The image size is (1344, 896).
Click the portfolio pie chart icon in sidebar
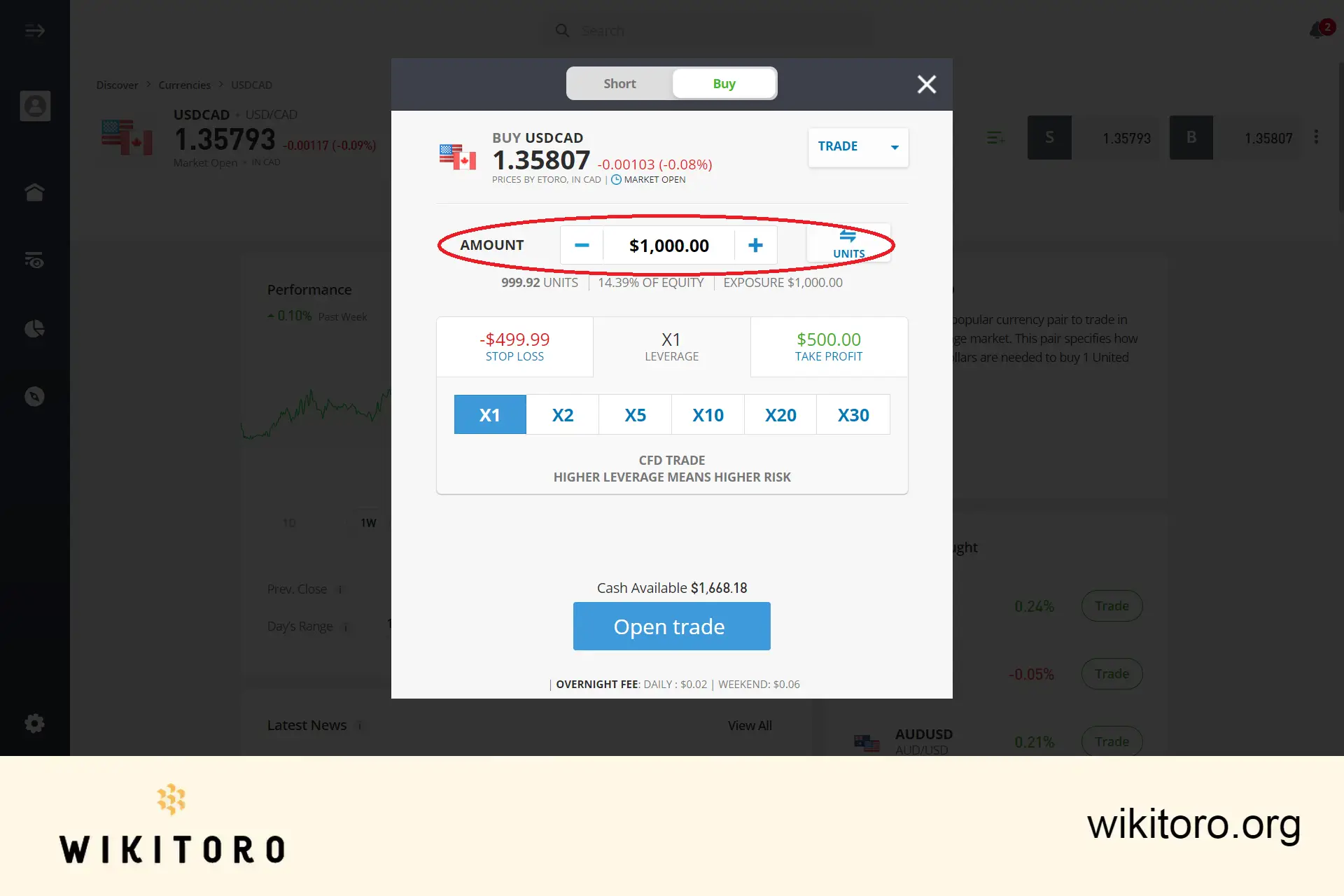(x=35, y=328)
